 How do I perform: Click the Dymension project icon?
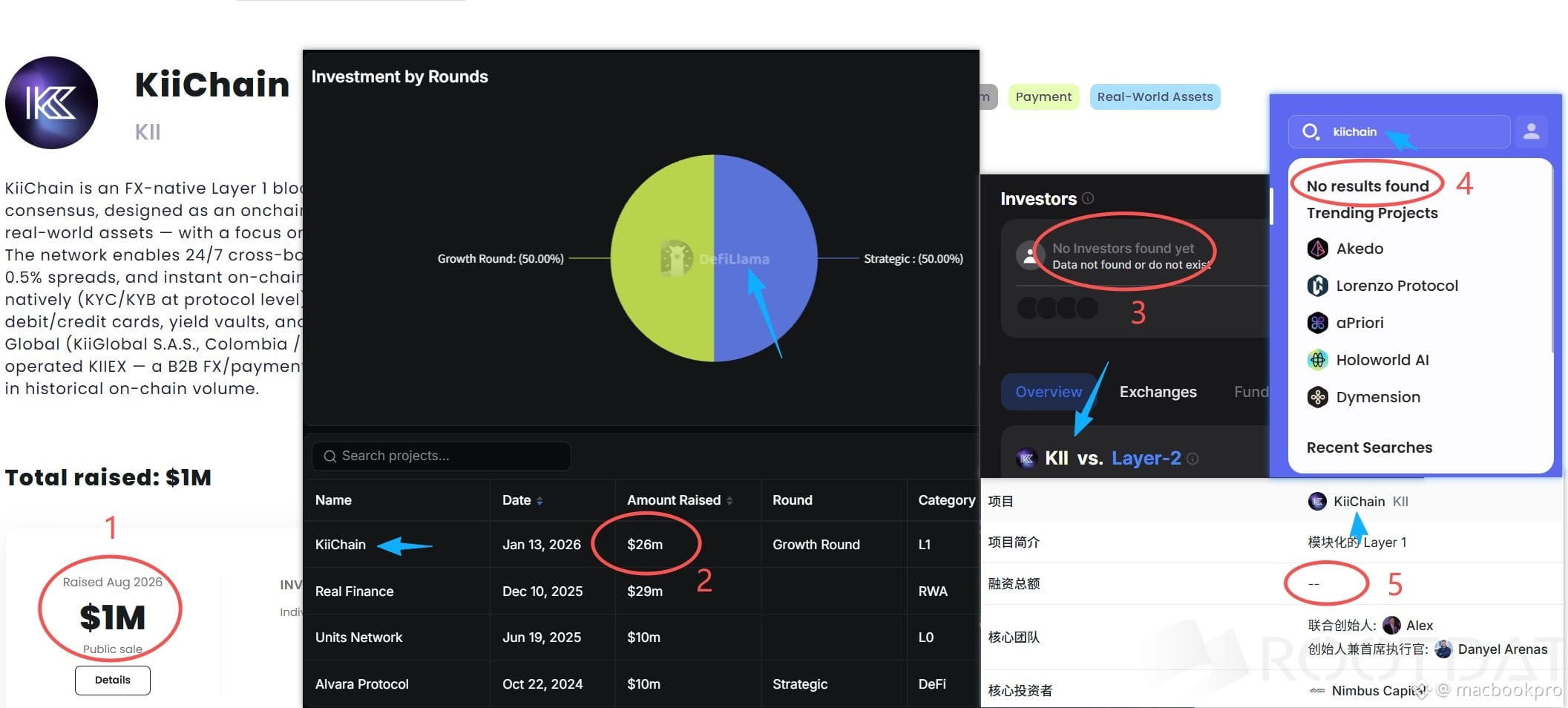pos(1317,397)
